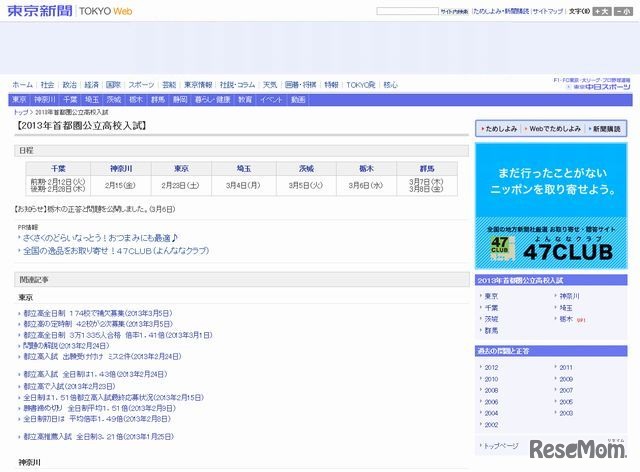
Task: Select 茨城 tab in blue sub-navigation
Action: (114, 99)
